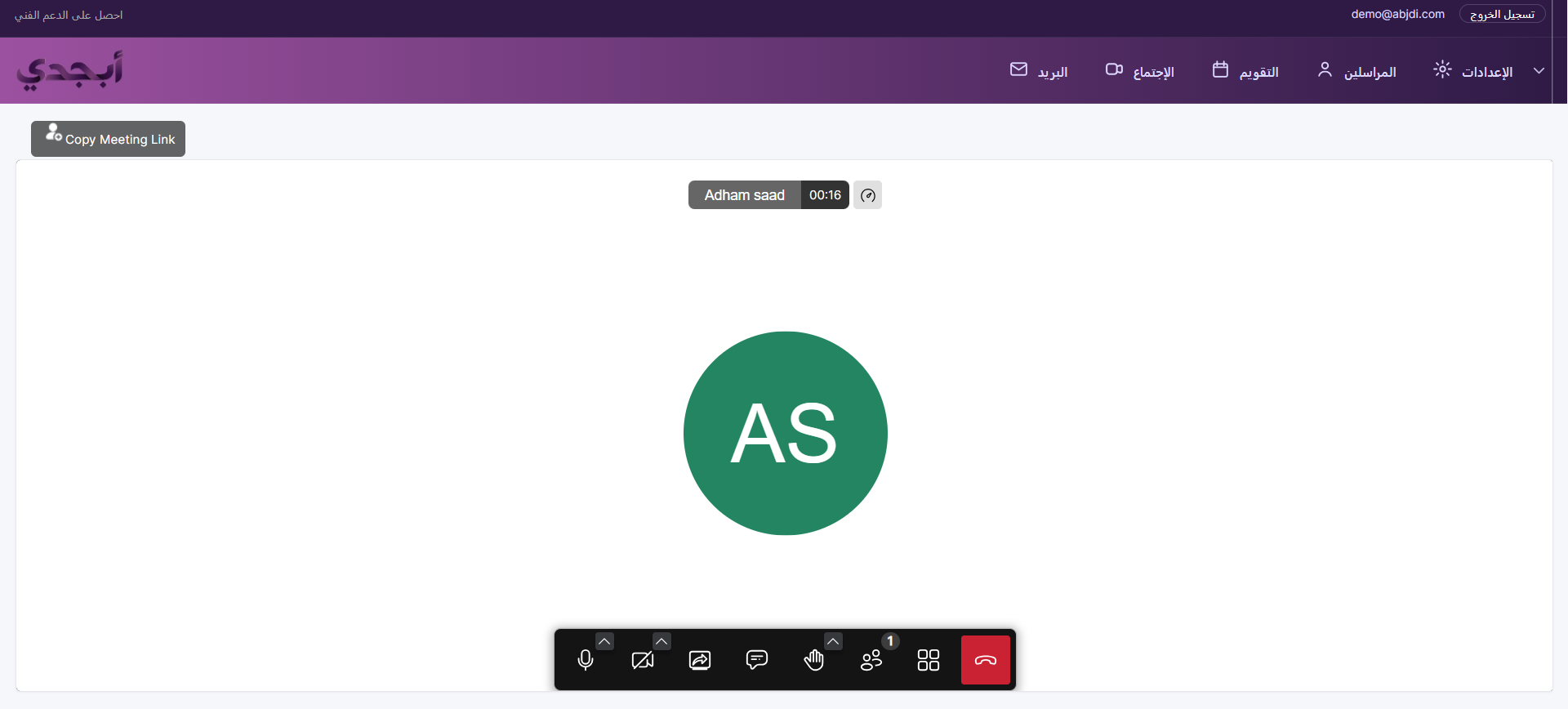Start screen sharing from the toolbar
Image resolution: width=1568 pixels, height=709 pixels.
point(700,660)
